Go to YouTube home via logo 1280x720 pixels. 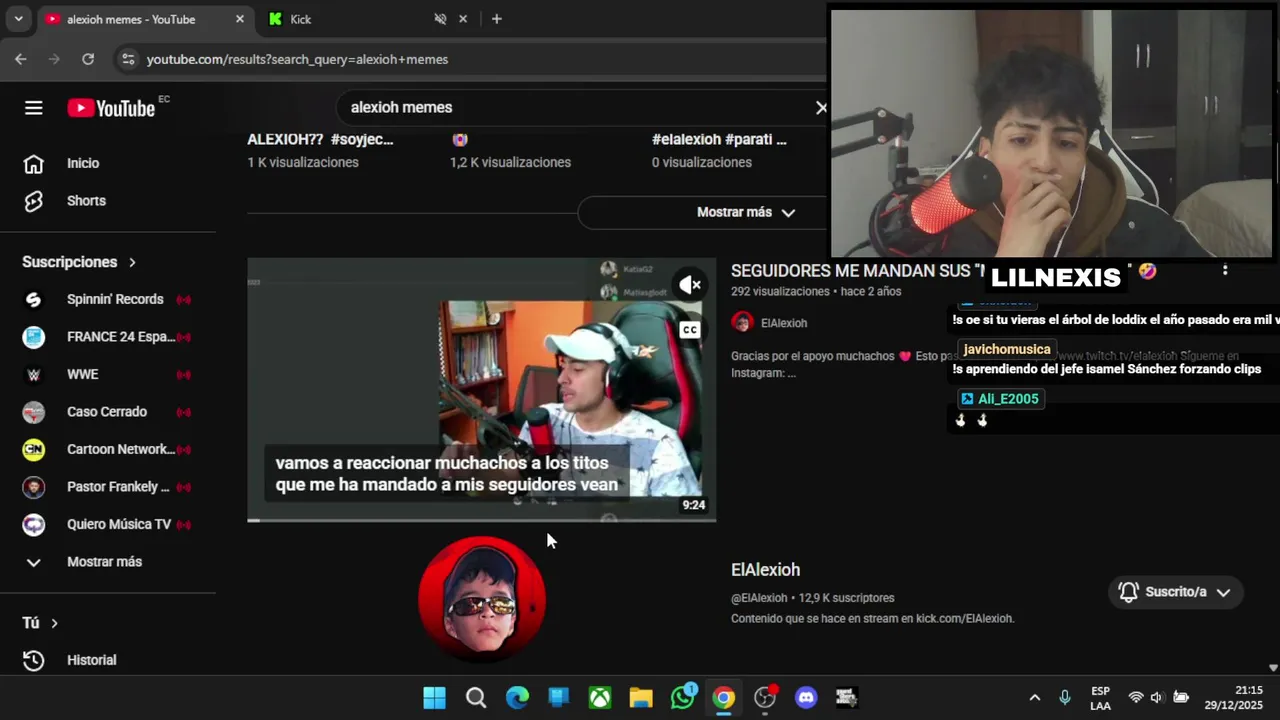point(111,108)
